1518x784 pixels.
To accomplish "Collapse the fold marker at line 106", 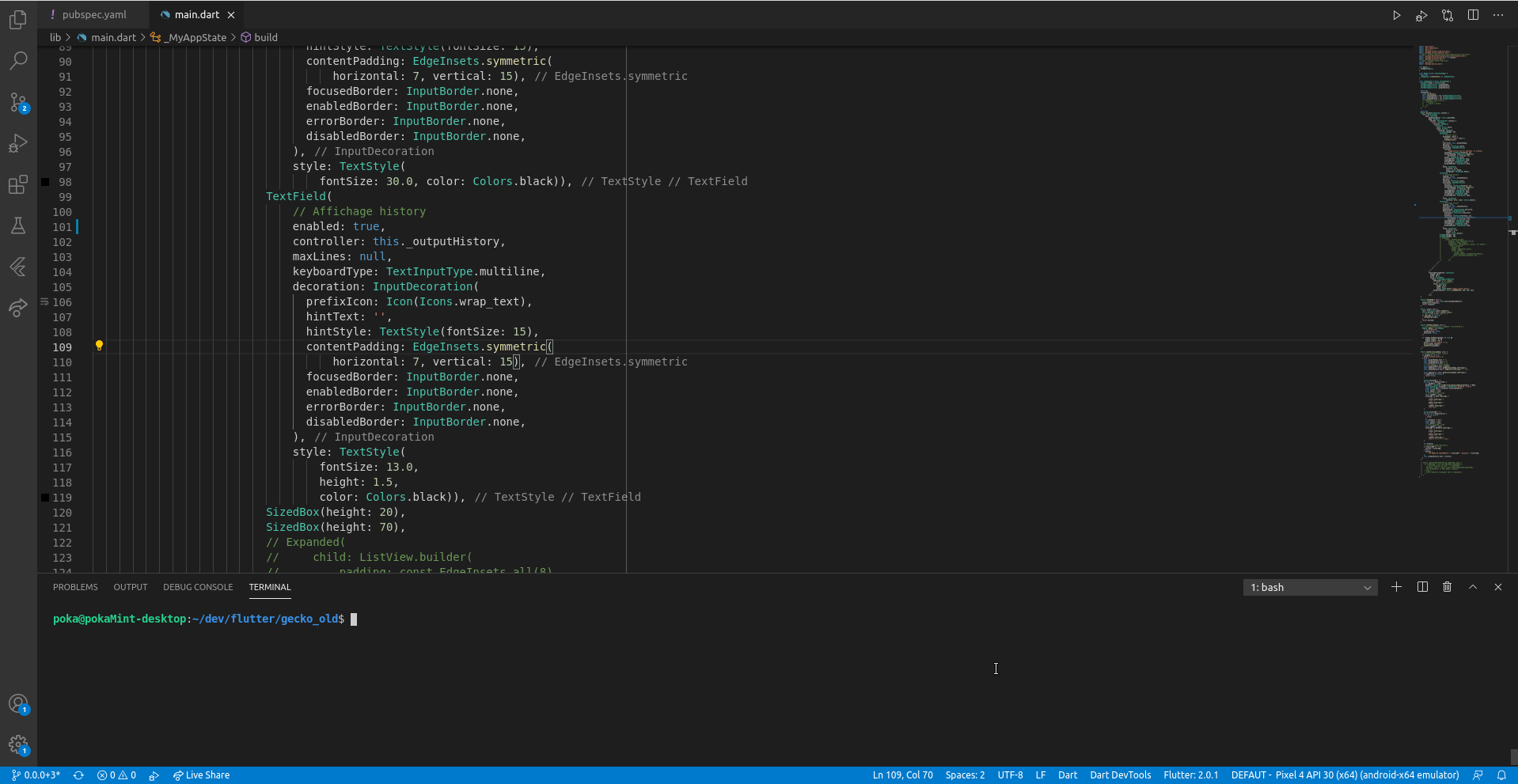I will 44,302.
